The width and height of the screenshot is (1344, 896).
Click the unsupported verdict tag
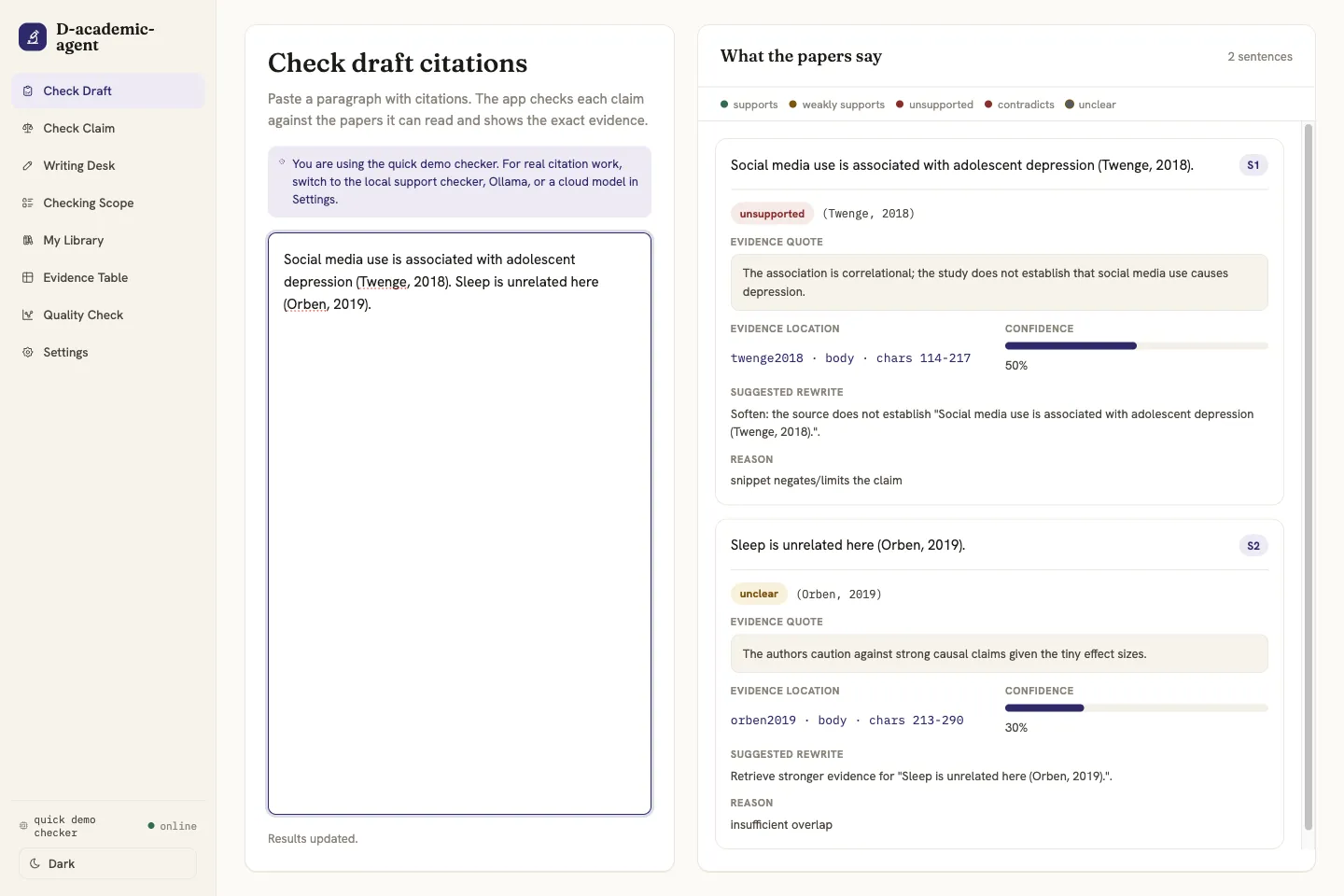[x=772, y=214]
